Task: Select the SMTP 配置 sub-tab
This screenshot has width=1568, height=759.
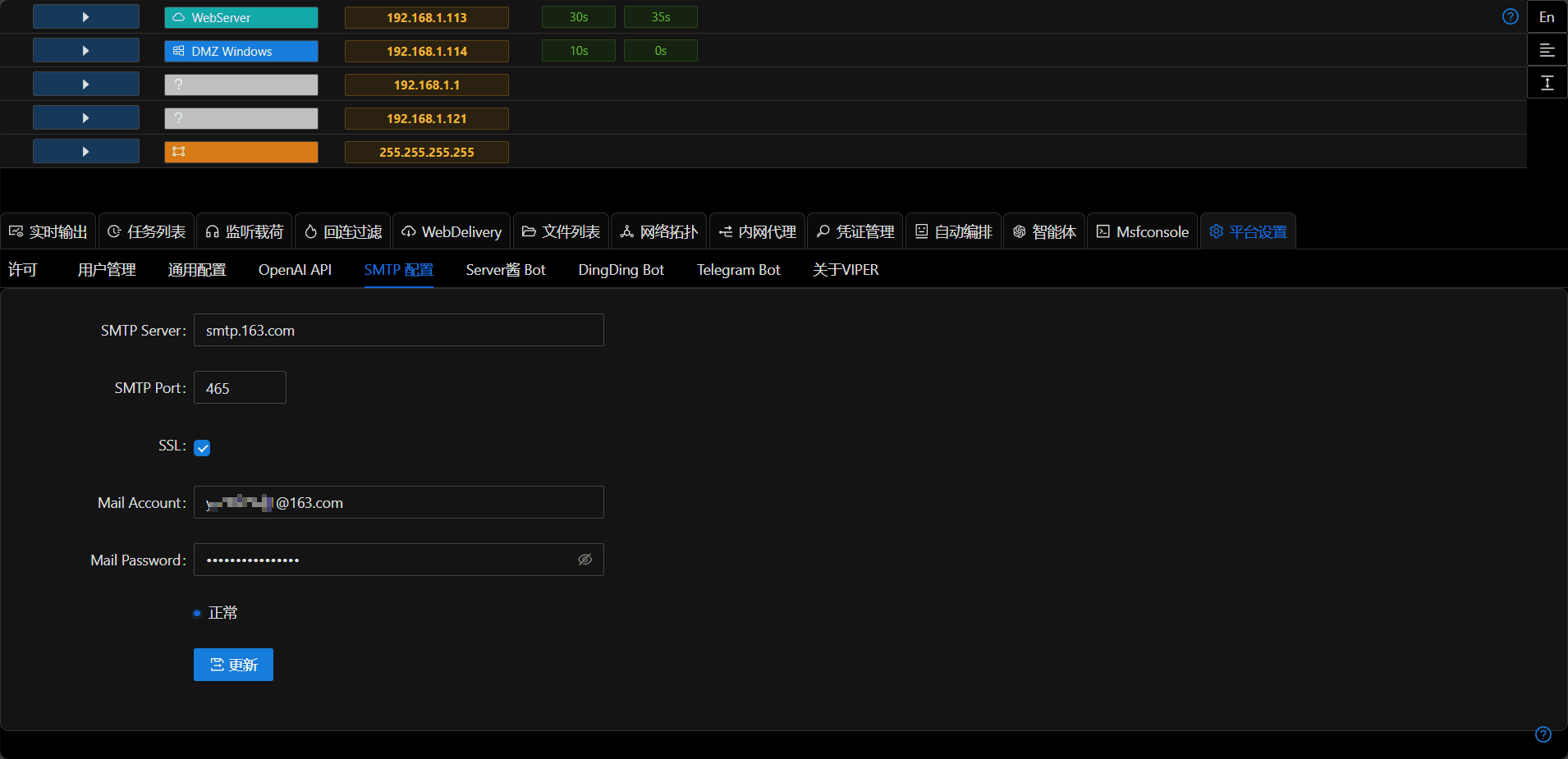Action: point(398,270)
